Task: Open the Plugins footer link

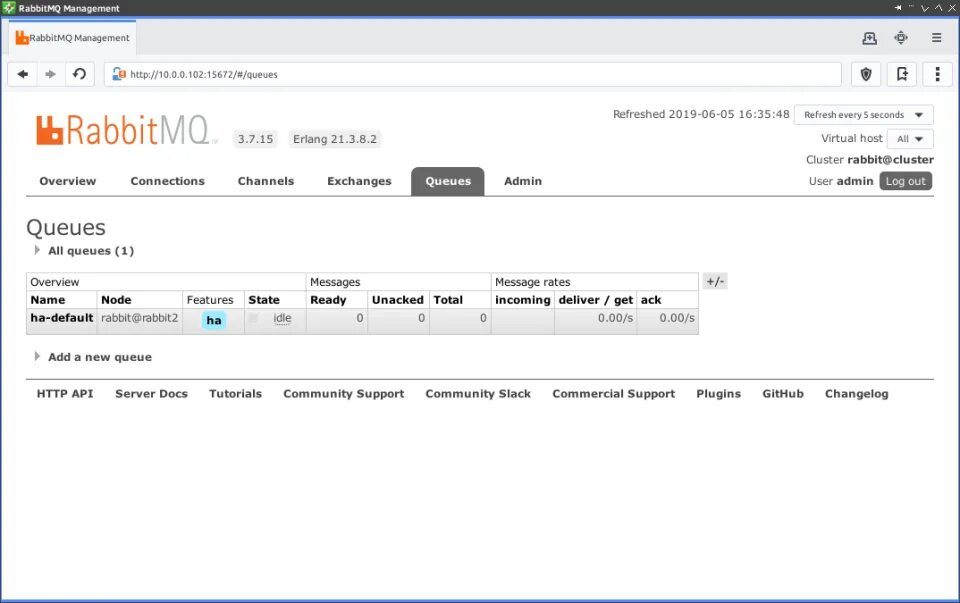Action: [718, 394]
